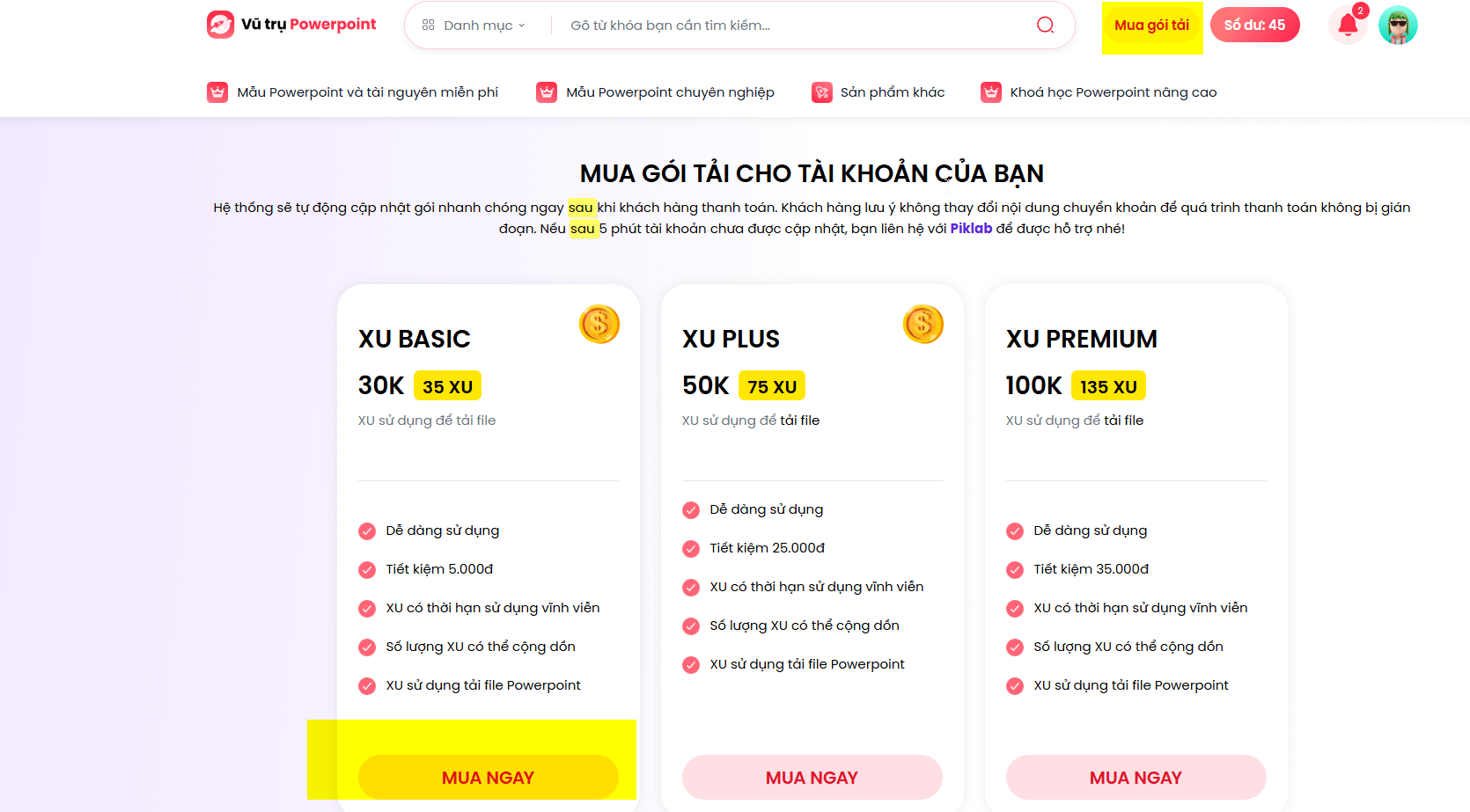1470x812 pixels.
Task: Open the user avatar profile
Action: pos(1398,25)
